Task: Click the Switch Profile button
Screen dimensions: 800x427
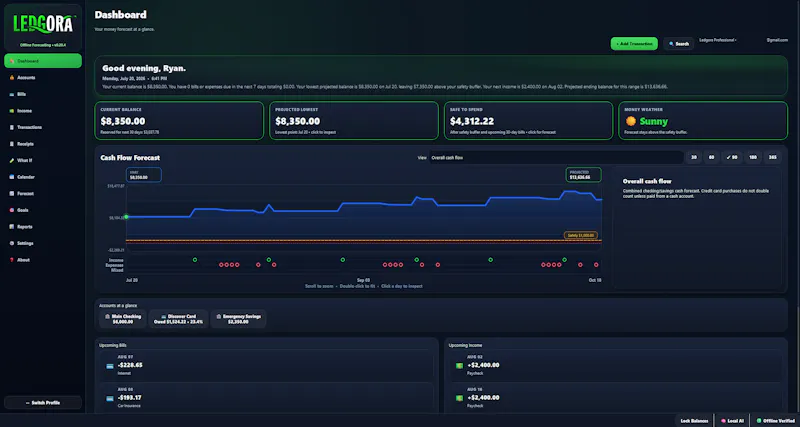Action: point(43,403)
